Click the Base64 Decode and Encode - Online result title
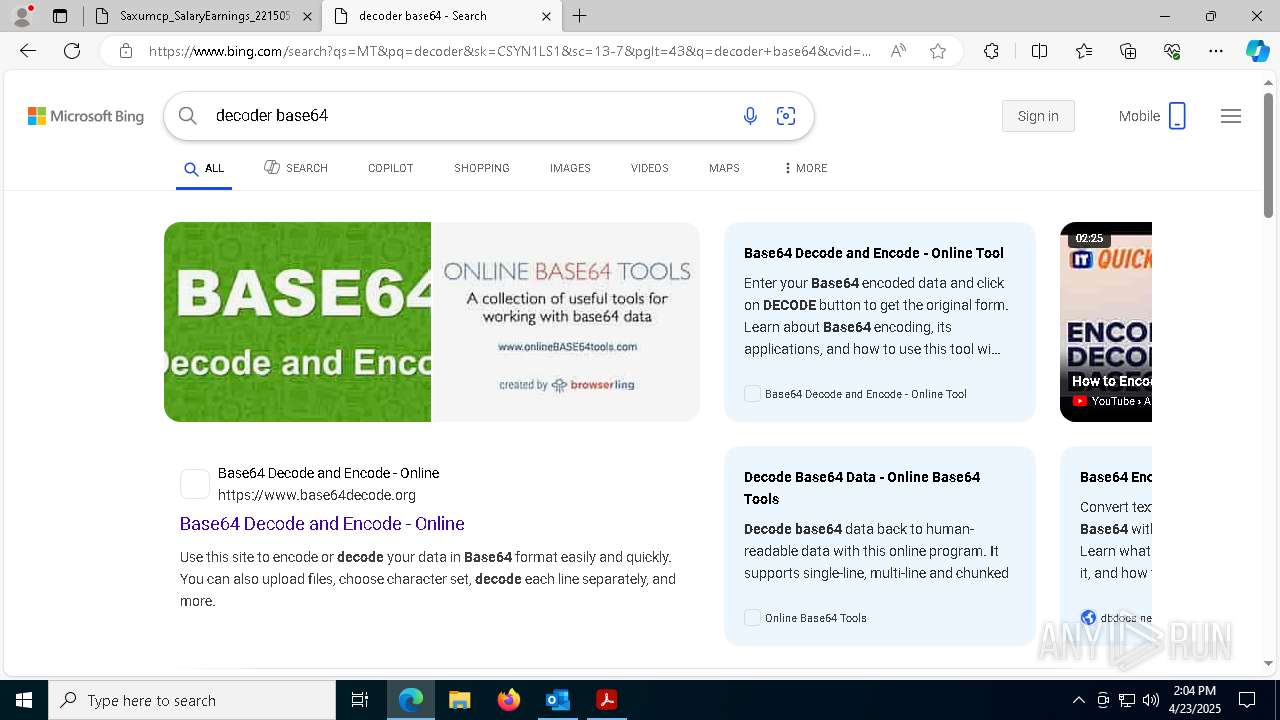The height and width of the screenshot is (720, 1280). (x=322, y=524)
